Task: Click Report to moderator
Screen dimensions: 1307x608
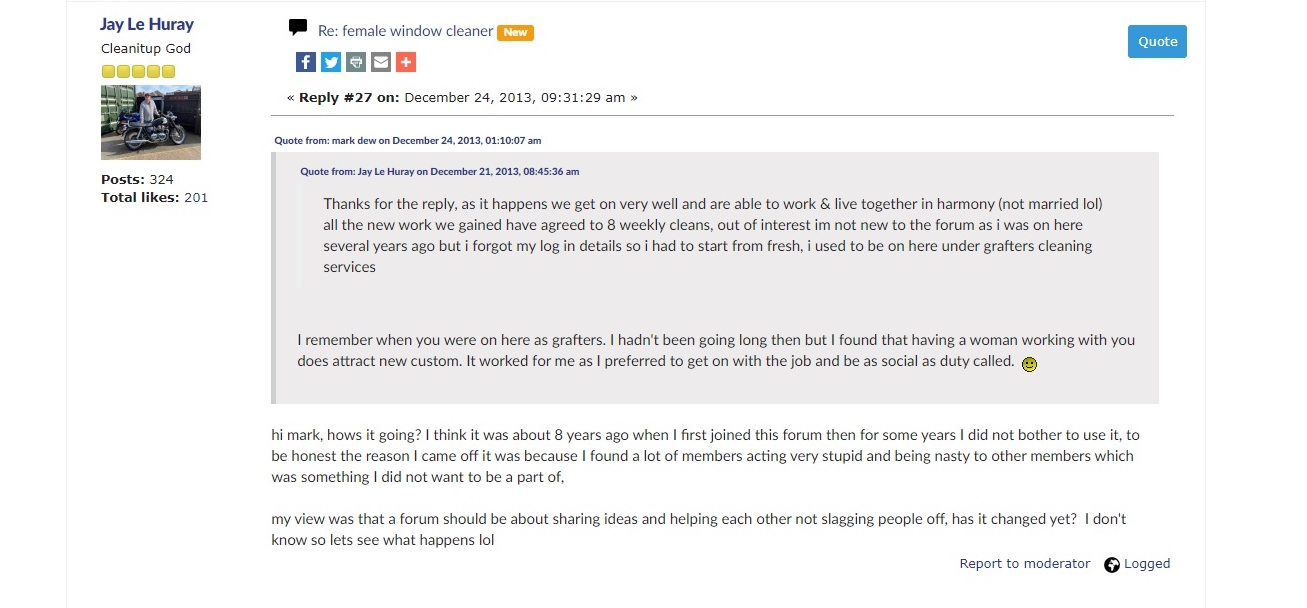Action: coord(1024,564)
